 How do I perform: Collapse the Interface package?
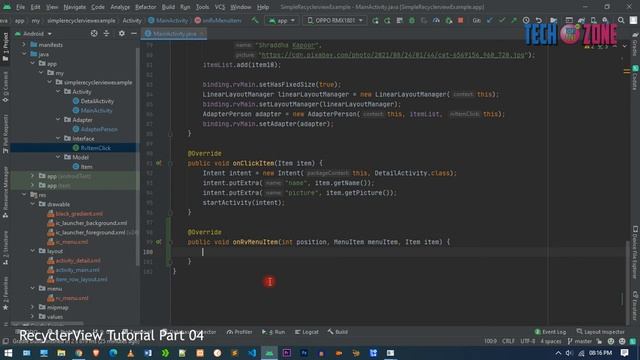click(x=58, y=138)
